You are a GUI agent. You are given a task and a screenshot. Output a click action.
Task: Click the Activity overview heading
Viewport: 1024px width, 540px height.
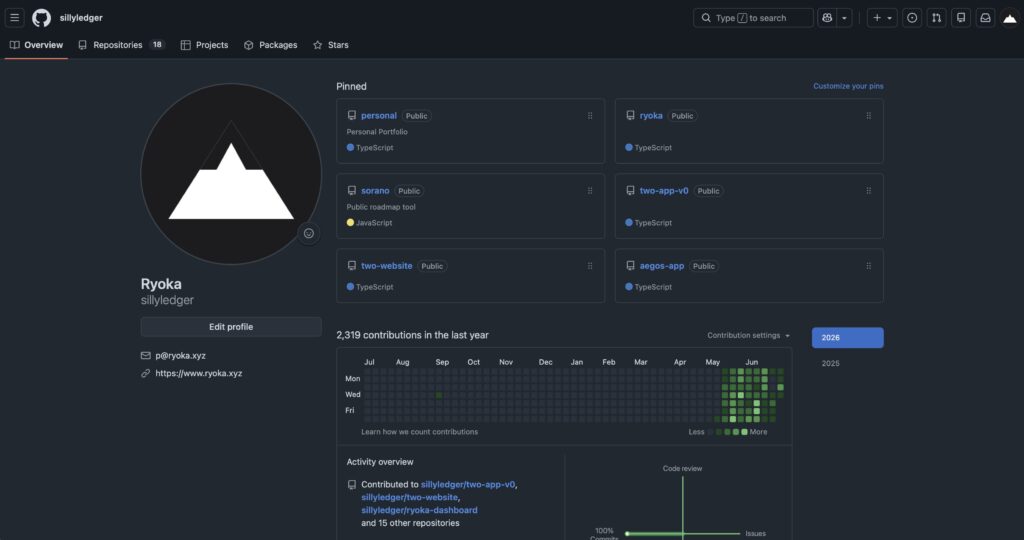coord(380,462)
